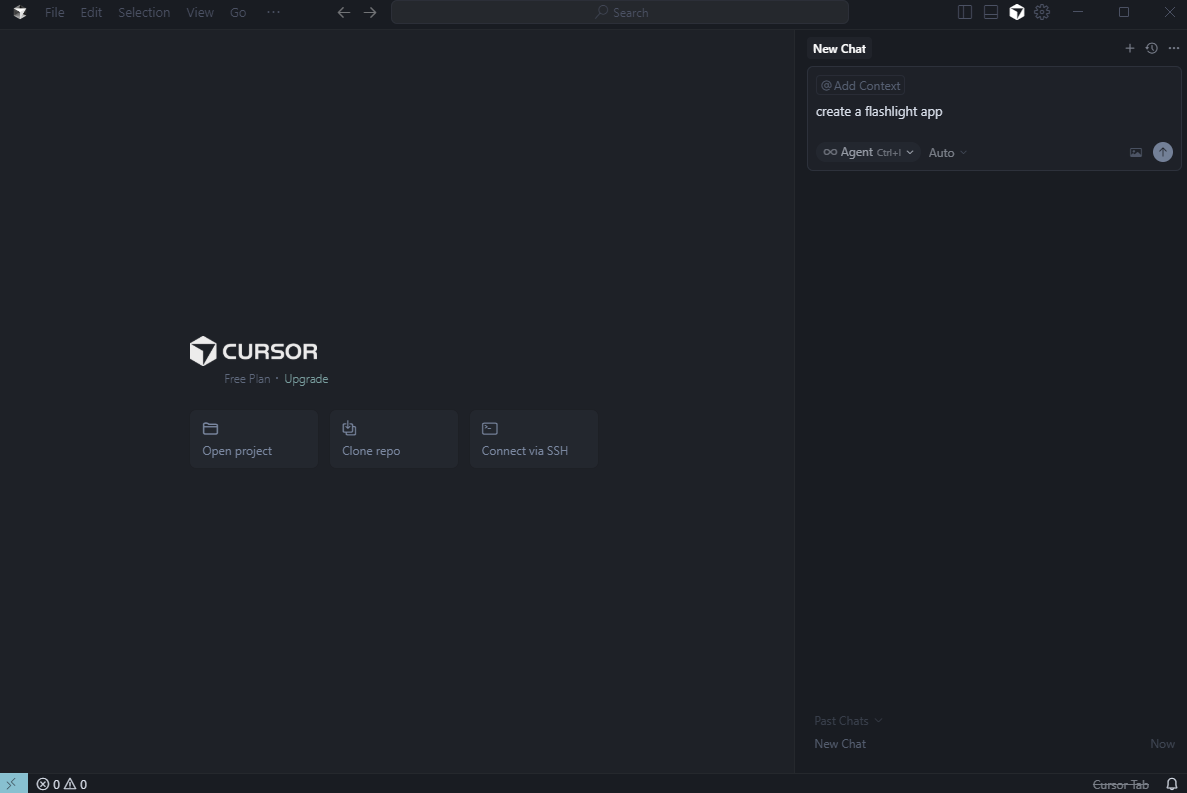Viewport: 1187px width, 793px height.
Task: Click the Cursor AI pane logo icon
Action: 1017,12
